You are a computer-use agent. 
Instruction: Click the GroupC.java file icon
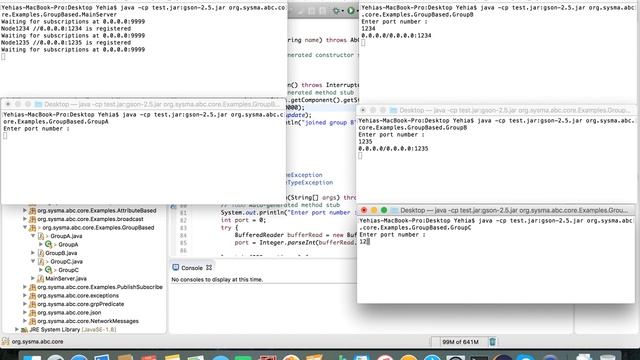pos(41,261)
